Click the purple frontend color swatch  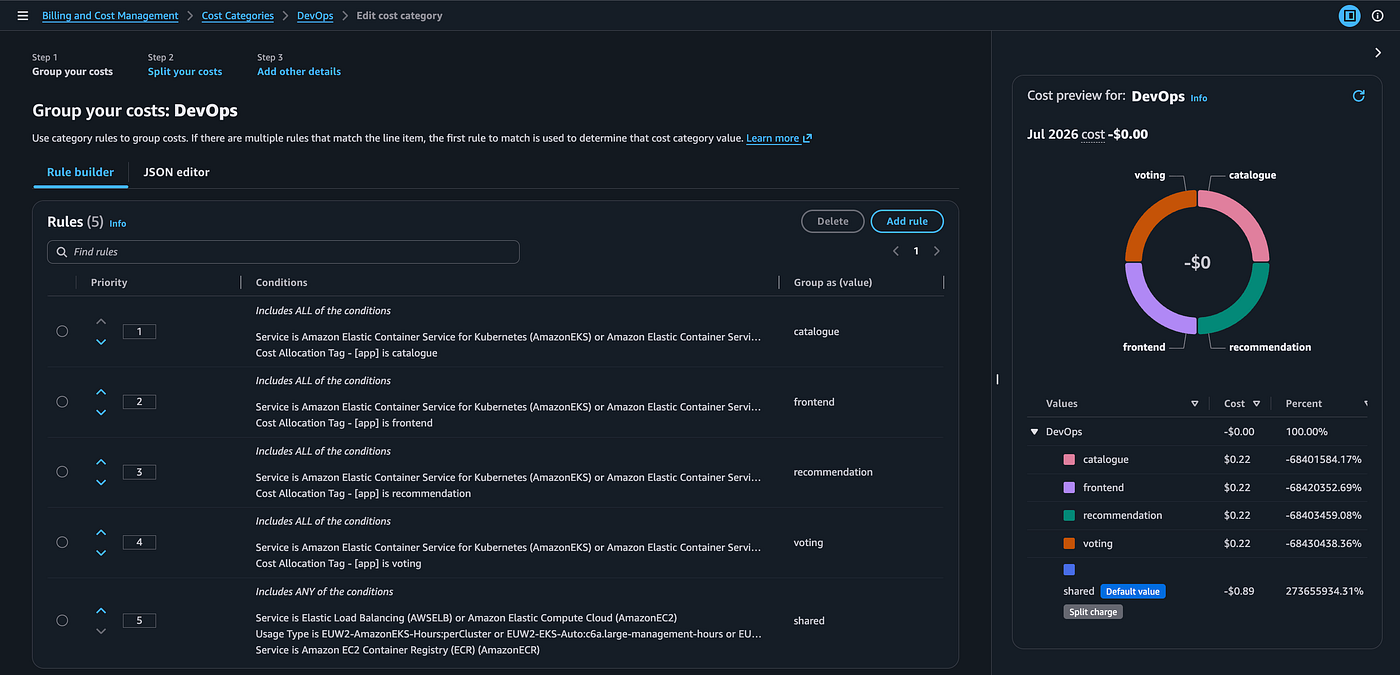(x=1069, y=488)
